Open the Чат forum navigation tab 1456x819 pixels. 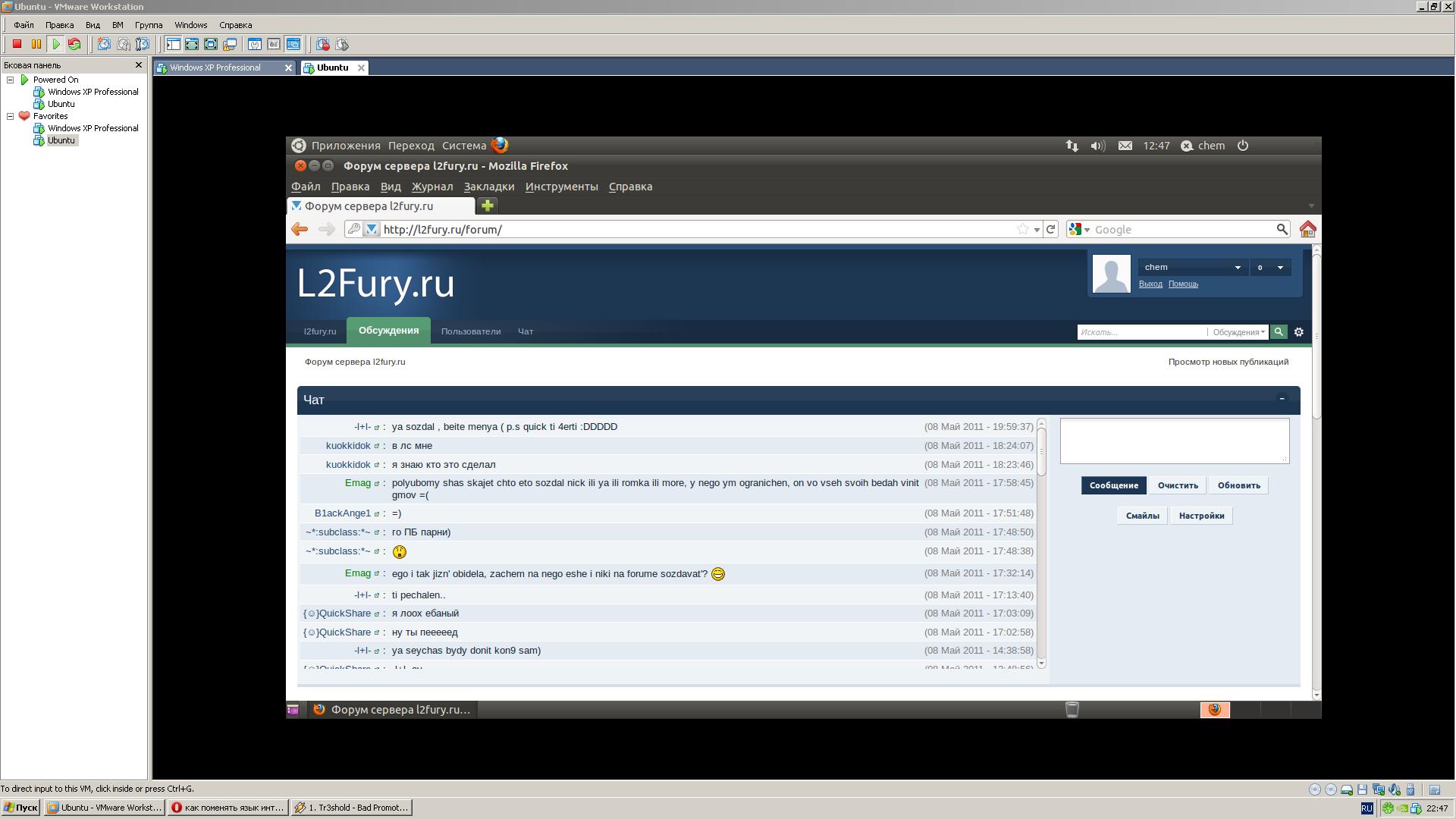click(x=526, y=331)
